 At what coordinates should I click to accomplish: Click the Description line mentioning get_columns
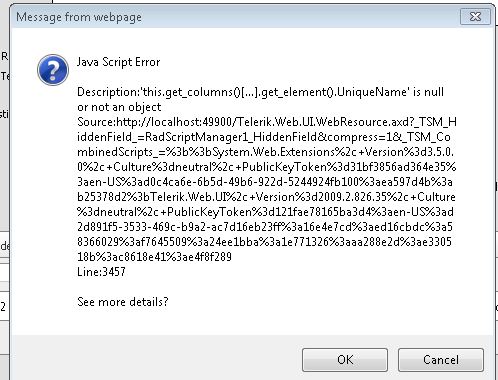click(260, 92)
